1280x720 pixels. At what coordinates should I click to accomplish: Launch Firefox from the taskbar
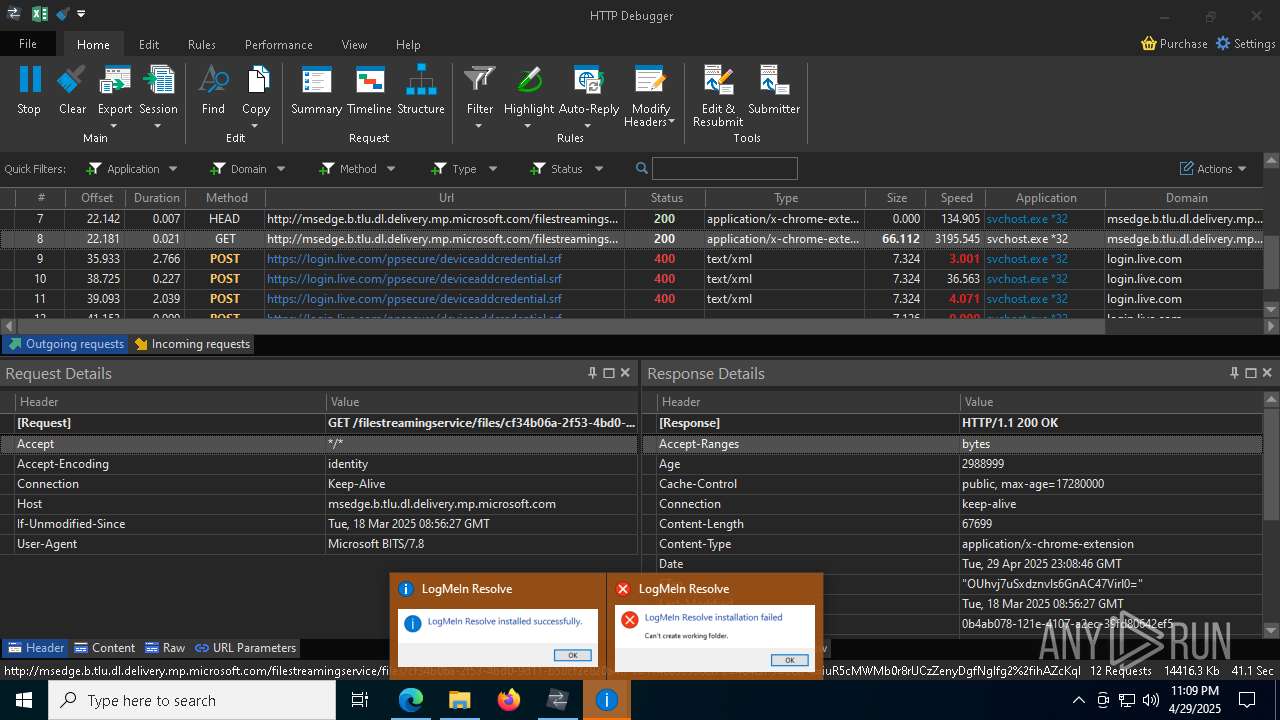[x=508, y=700]
